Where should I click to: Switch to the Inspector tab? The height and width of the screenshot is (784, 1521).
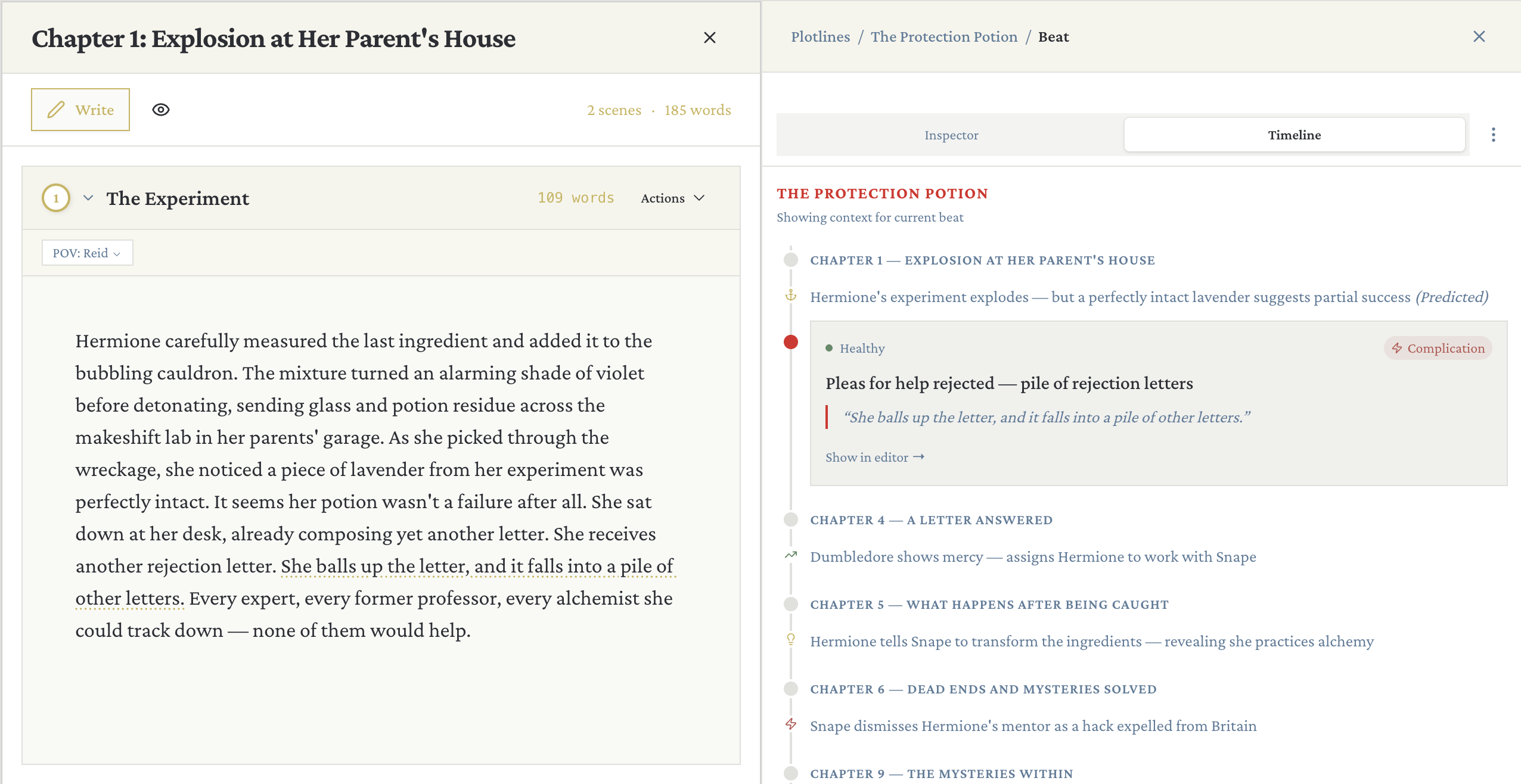point(950,135)
